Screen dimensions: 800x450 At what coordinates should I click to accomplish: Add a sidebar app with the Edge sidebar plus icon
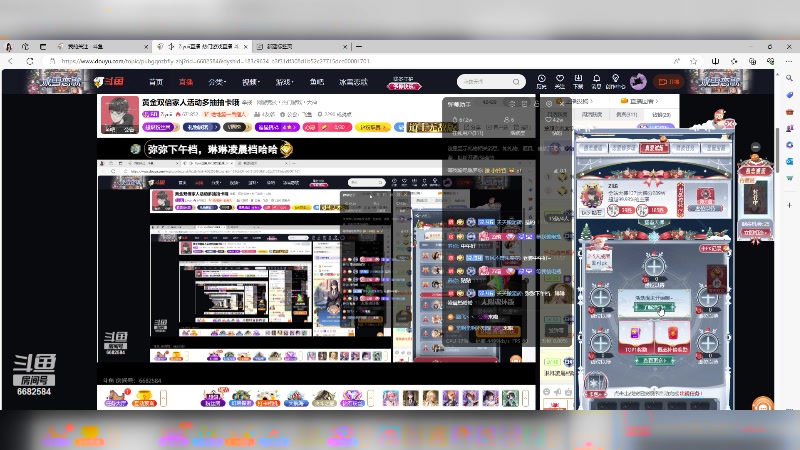(x=789, y=205)
